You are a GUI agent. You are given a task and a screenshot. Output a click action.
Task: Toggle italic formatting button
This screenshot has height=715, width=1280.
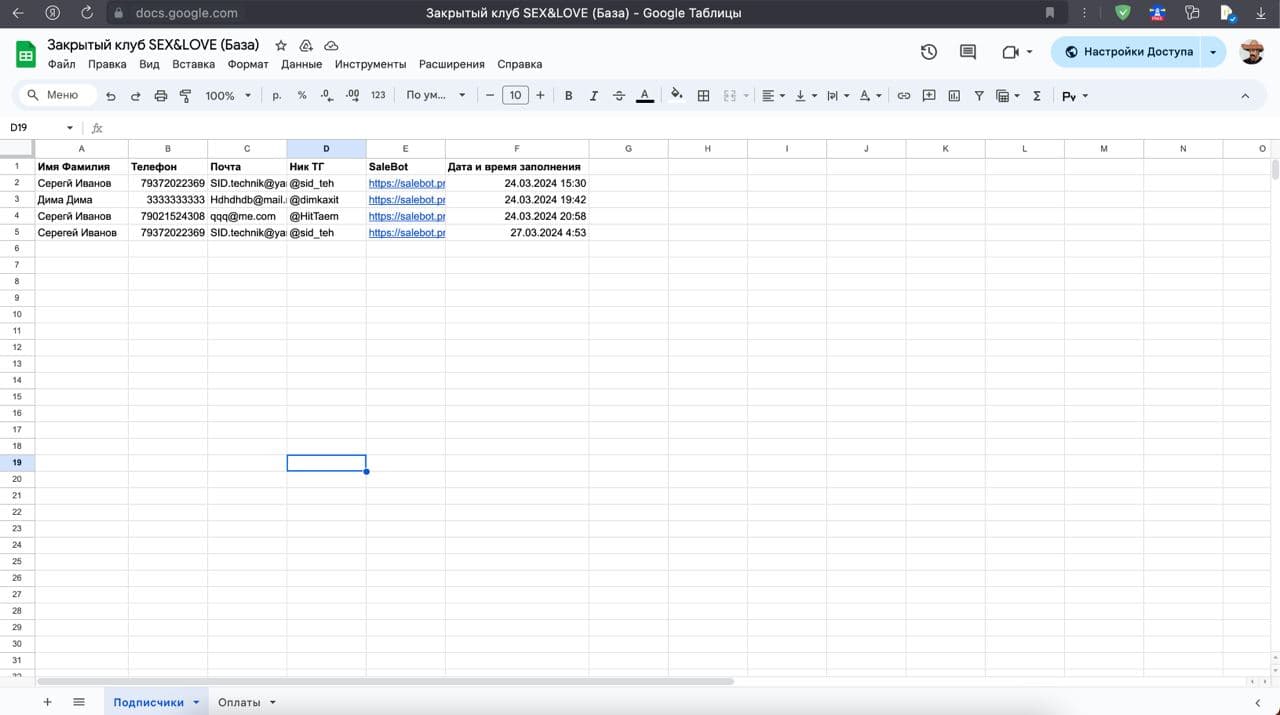tap(594, 96)
